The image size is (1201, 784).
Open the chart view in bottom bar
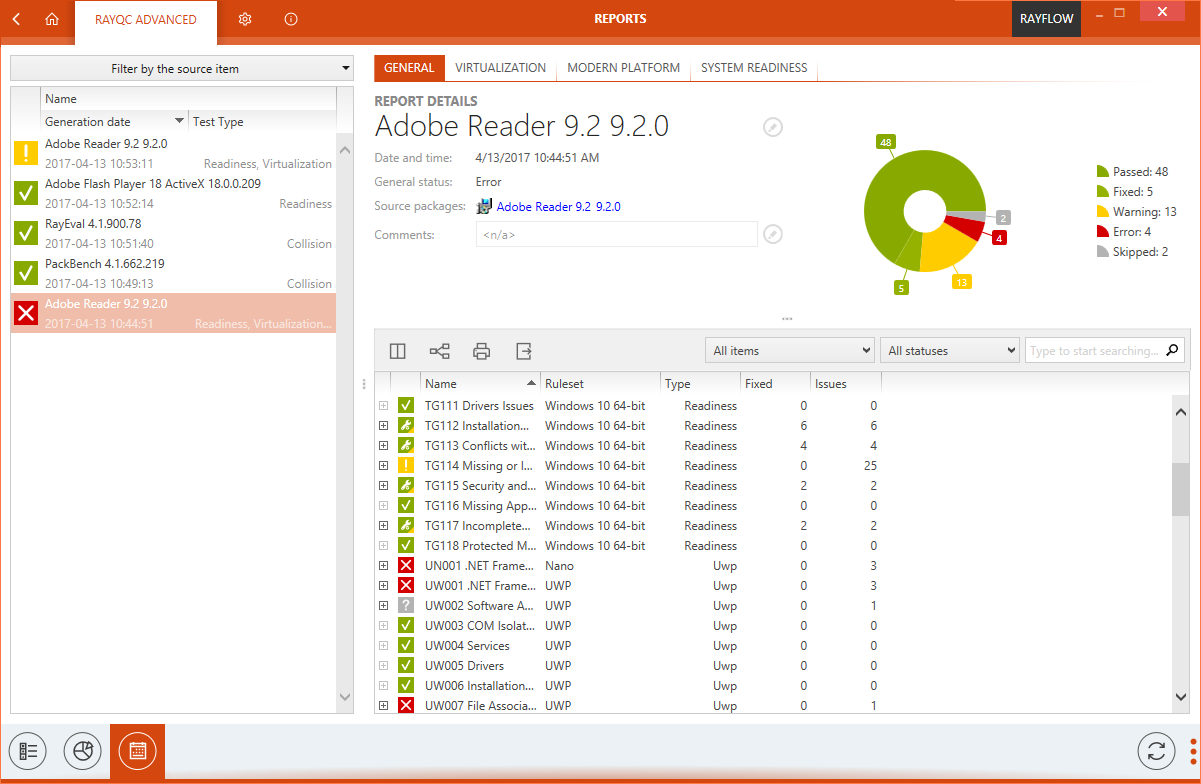point(83,752)
